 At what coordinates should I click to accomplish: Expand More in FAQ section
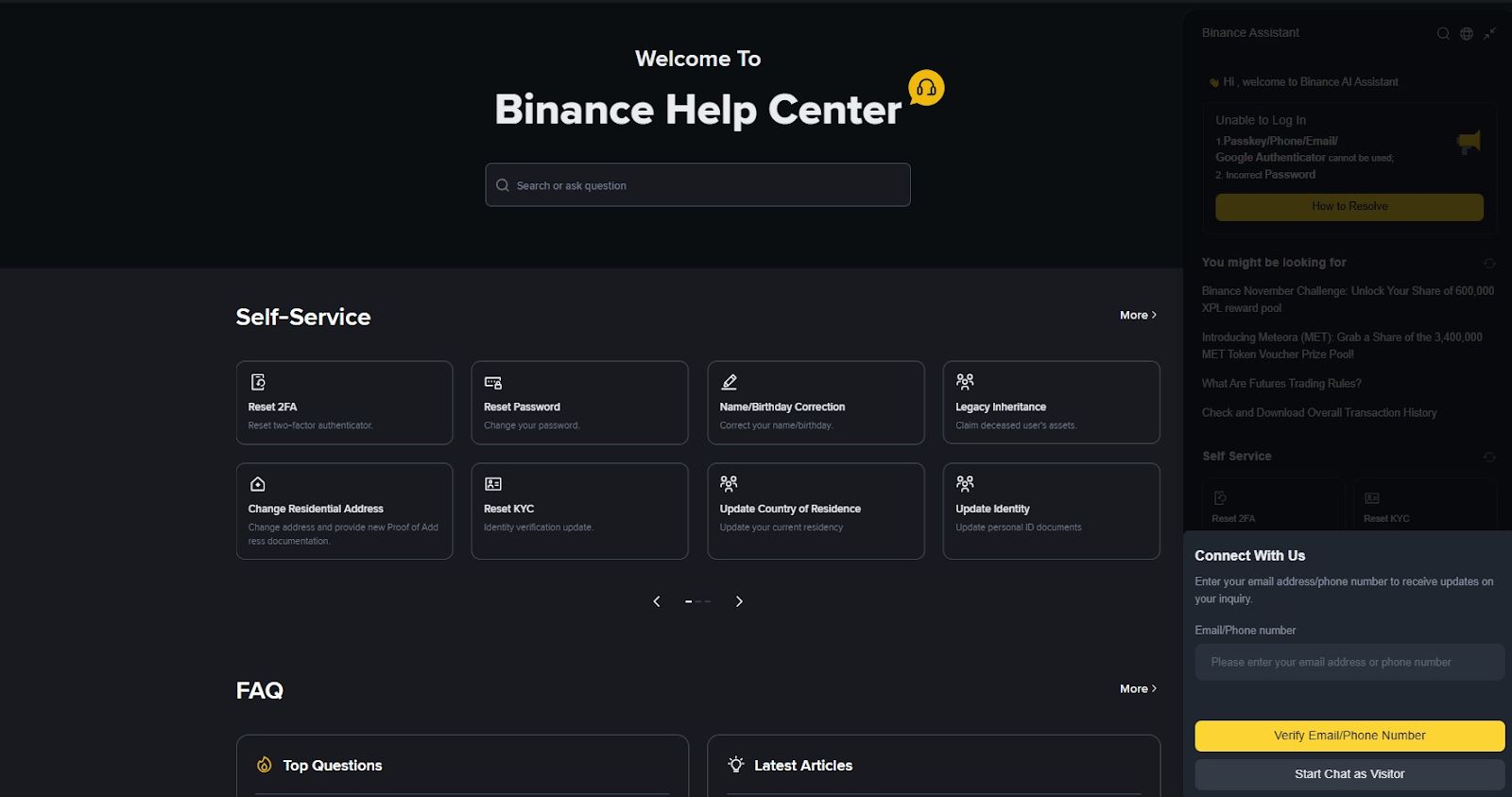(1138, 688)
